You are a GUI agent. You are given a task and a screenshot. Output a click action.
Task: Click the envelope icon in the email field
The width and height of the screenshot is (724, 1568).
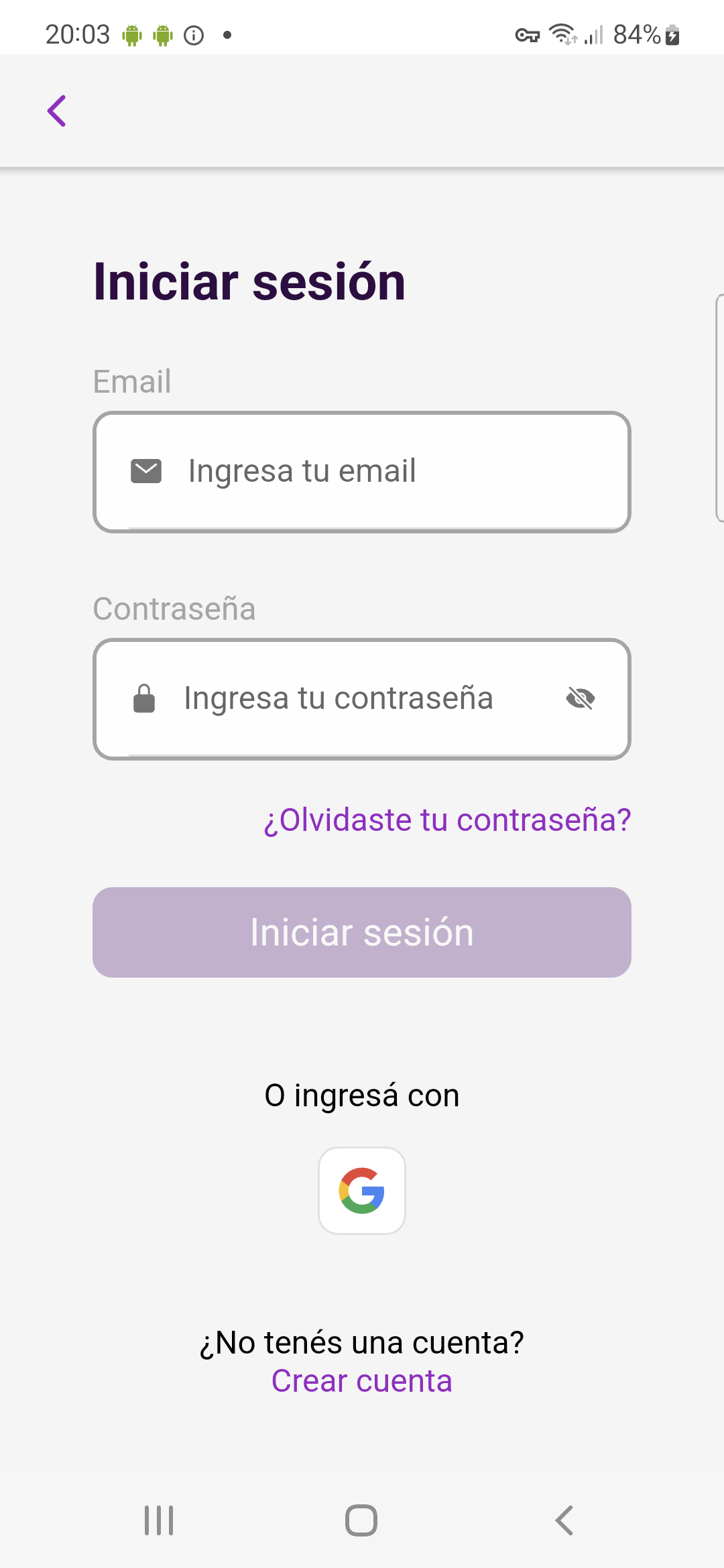tap(146, 471)
